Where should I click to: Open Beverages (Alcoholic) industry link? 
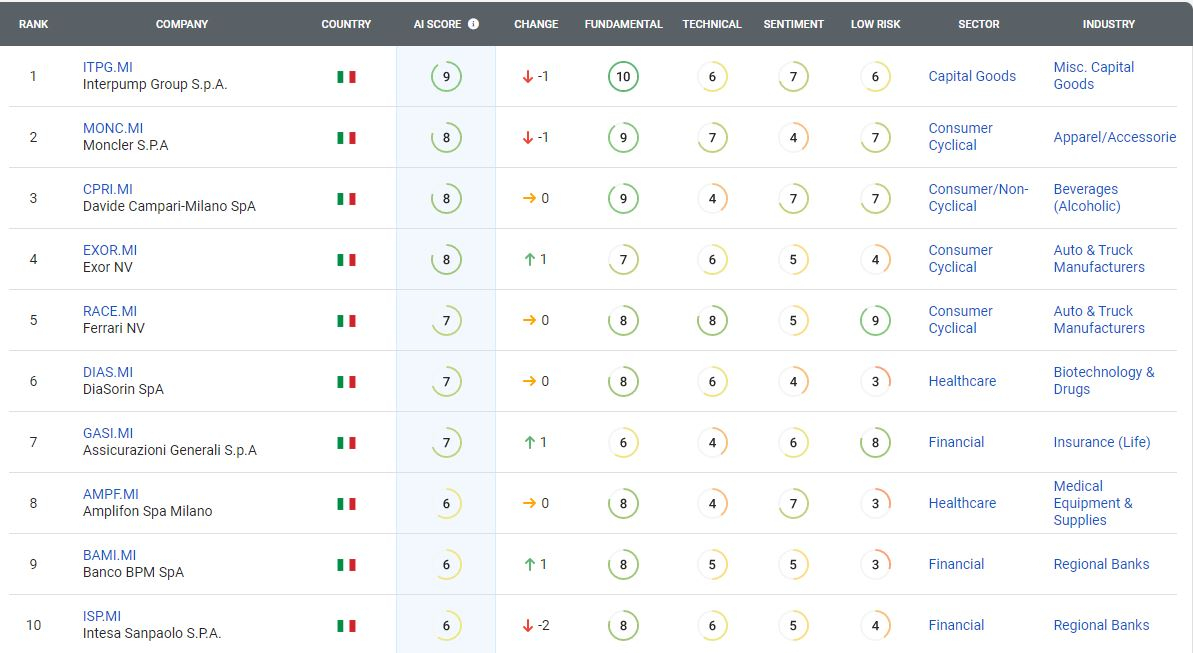[1086, 198]
